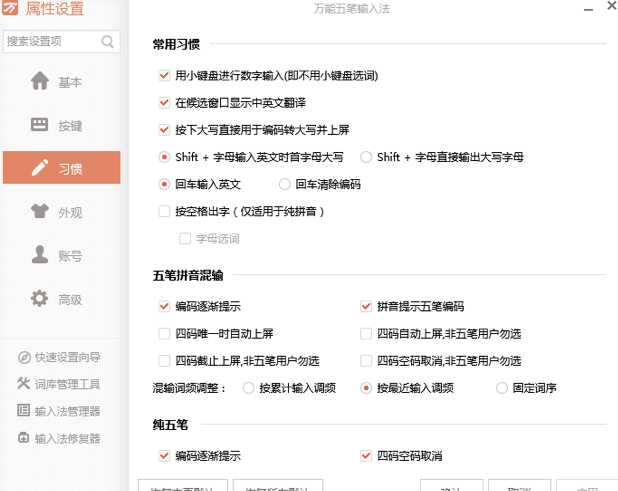The height and width of the screenshot is (491, 618).
Task: Open 输入法修复器 link
Action: click(x=67, y=438)
